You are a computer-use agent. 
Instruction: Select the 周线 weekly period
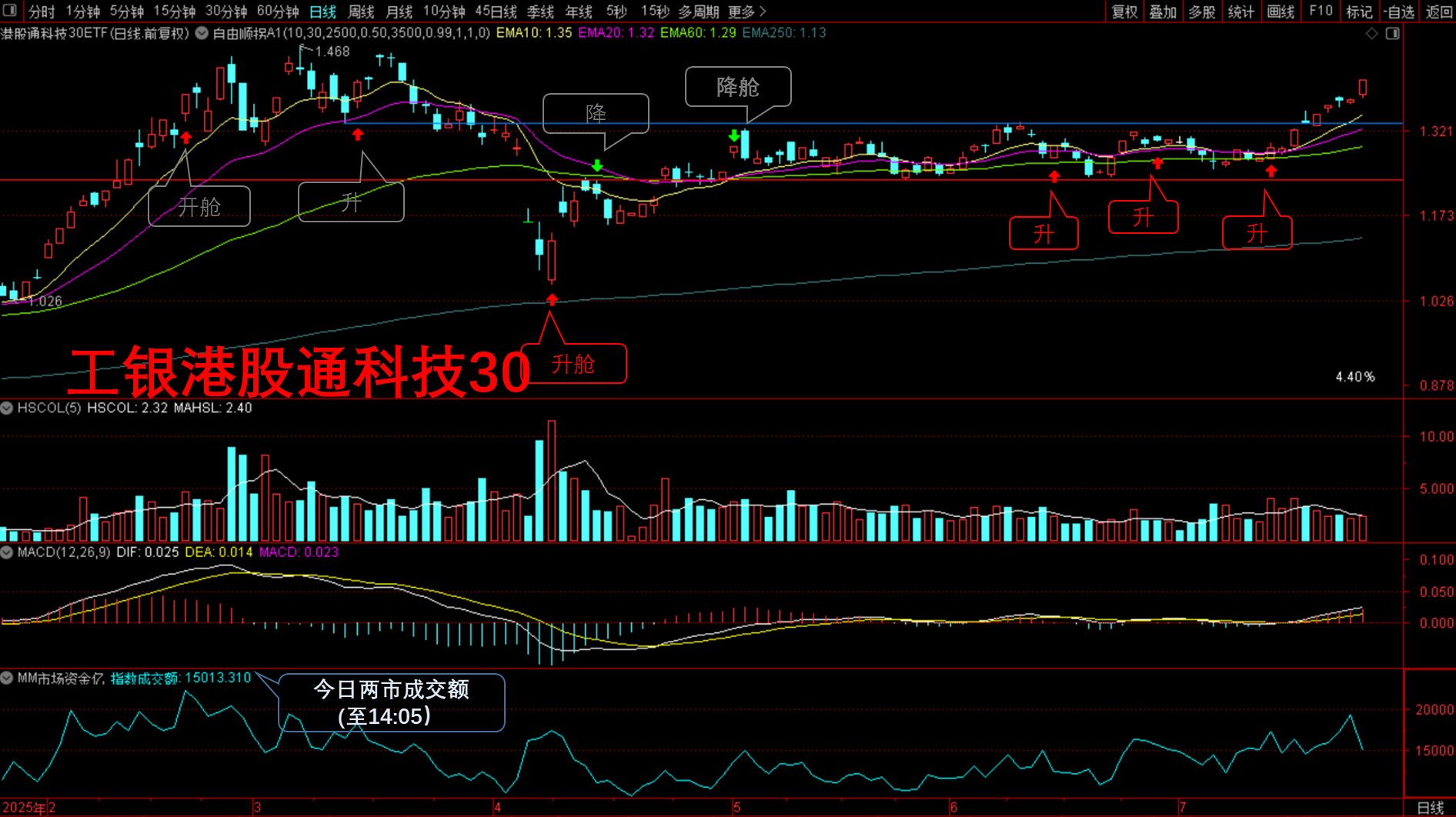coord(361,12)
